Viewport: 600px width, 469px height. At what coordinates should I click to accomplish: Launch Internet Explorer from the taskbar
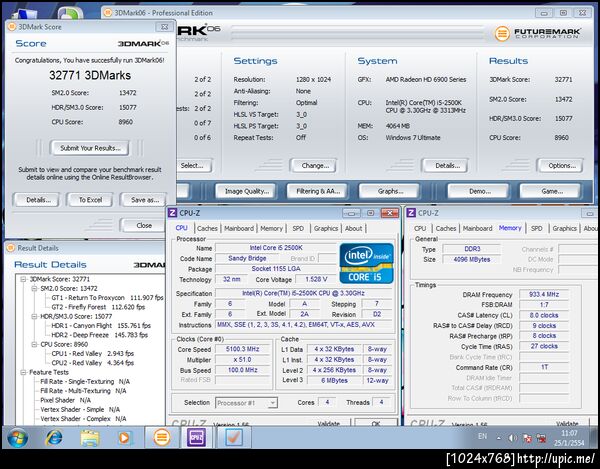(54, 437)
